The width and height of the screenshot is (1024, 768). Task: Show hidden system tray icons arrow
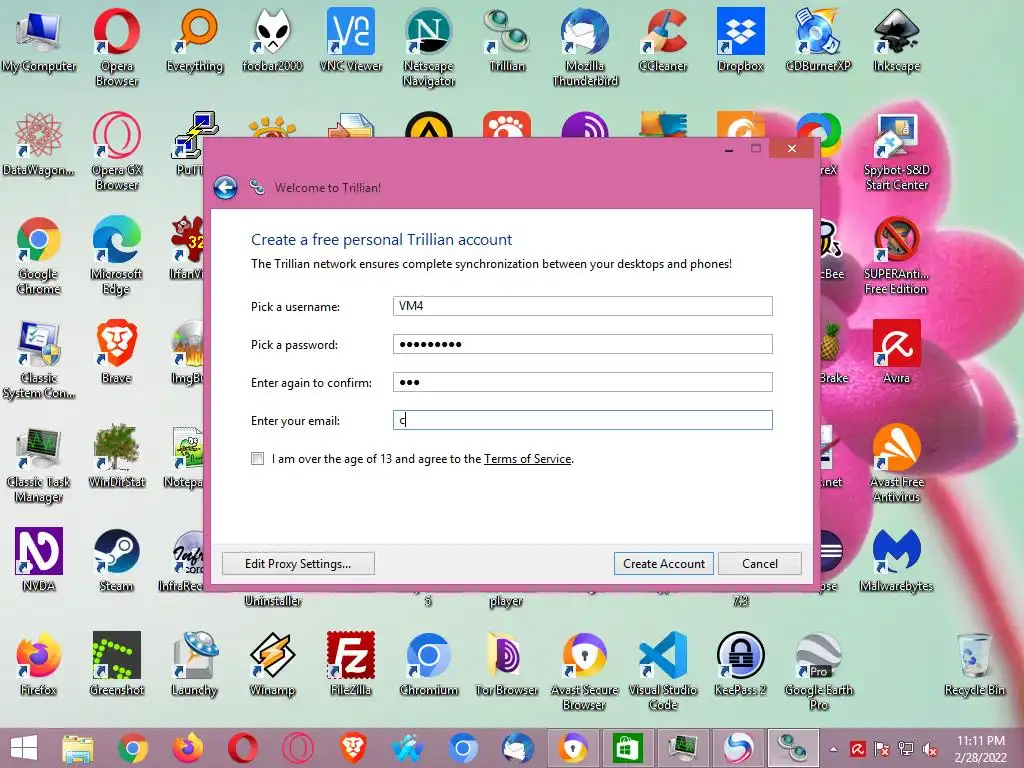(x=833, y=749)
